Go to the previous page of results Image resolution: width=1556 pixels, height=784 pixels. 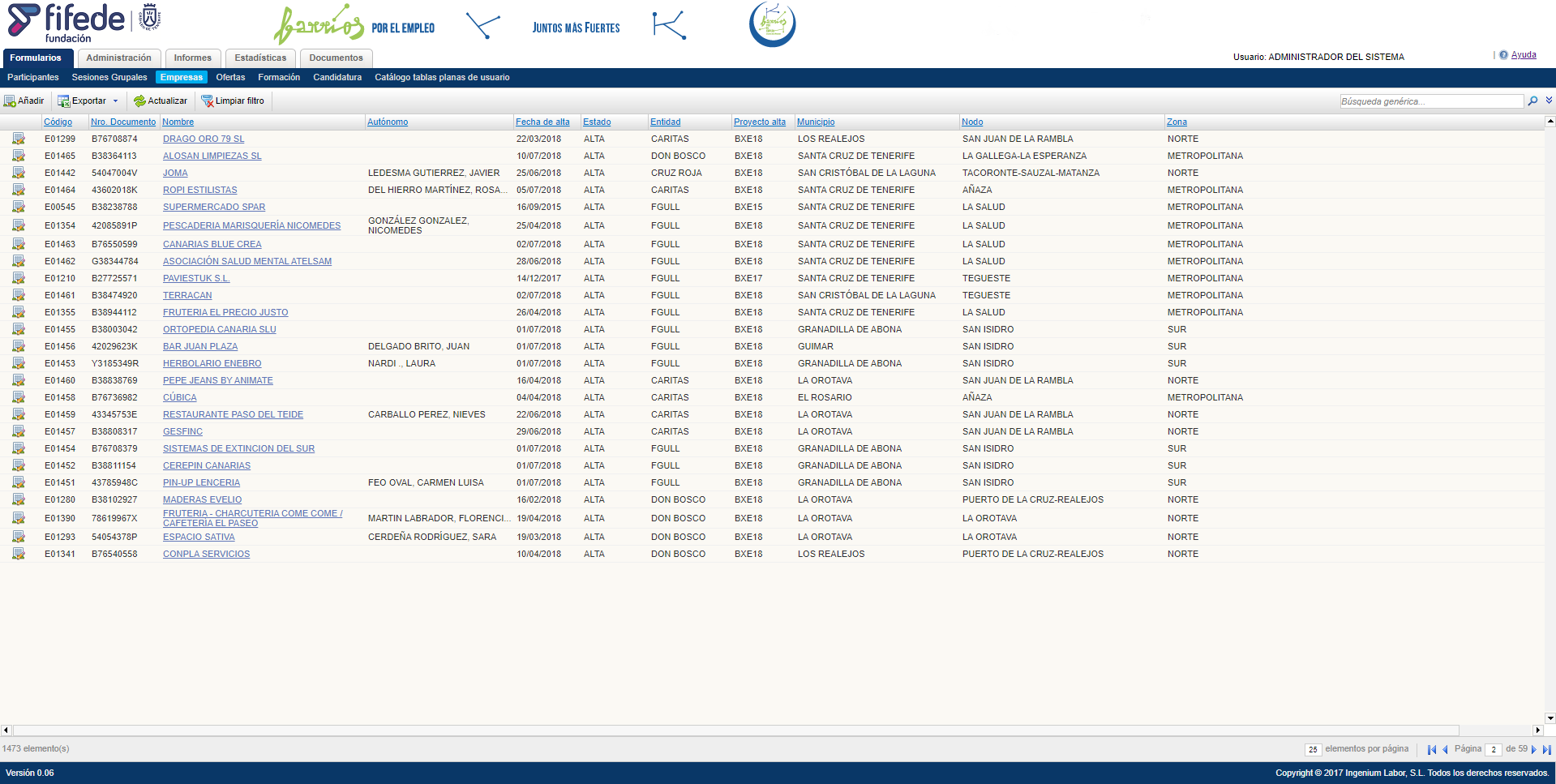1445,749
